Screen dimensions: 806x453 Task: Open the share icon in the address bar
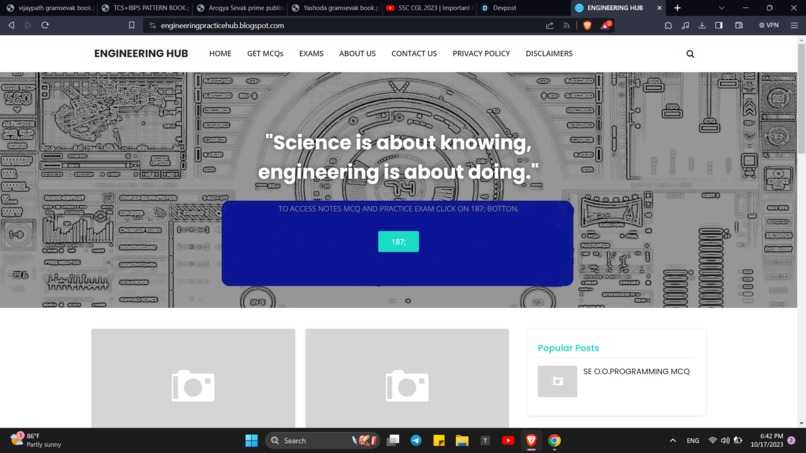coord(549,25)
